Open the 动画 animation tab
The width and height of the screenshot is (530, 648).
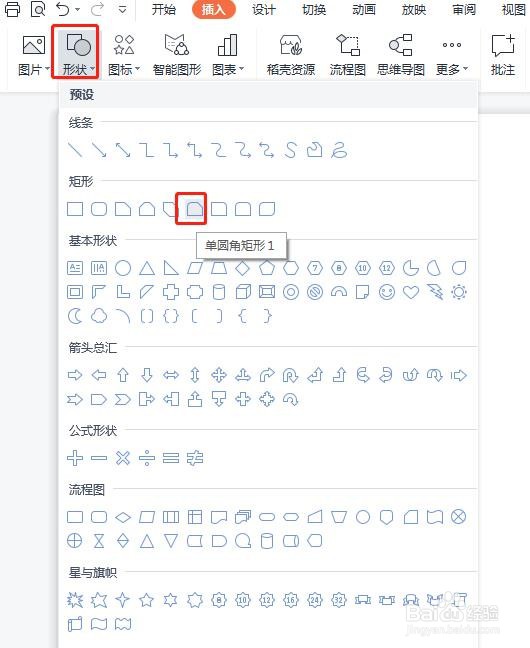coord(364,10)
